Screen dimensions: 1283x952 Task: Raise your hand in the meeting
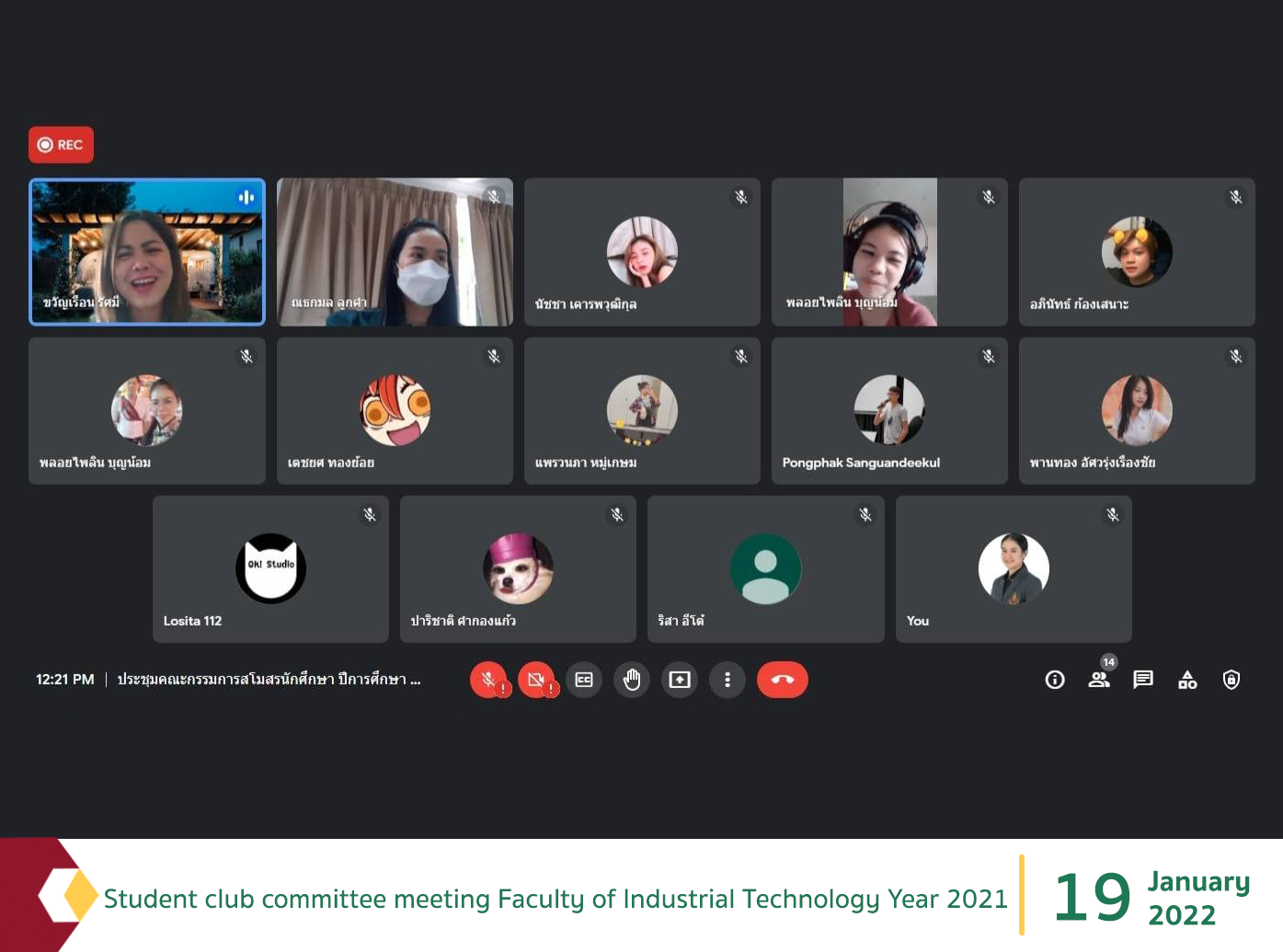pos(632,680)
